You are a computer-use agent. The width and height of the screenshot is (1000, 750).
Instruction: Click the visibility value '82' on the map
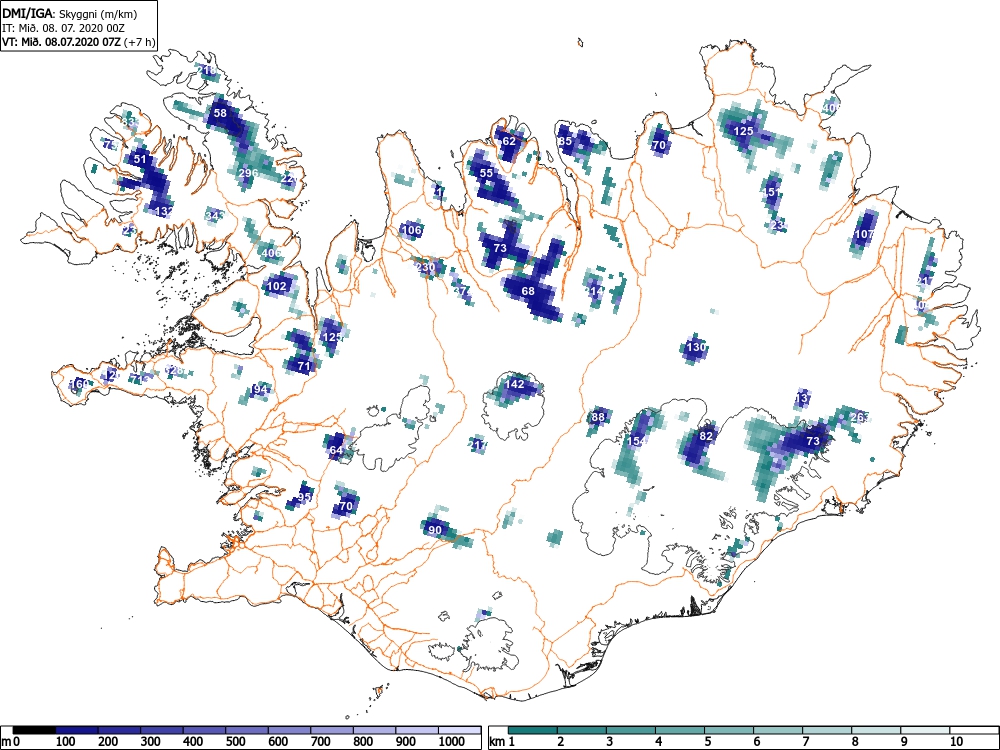click(705, 436)
